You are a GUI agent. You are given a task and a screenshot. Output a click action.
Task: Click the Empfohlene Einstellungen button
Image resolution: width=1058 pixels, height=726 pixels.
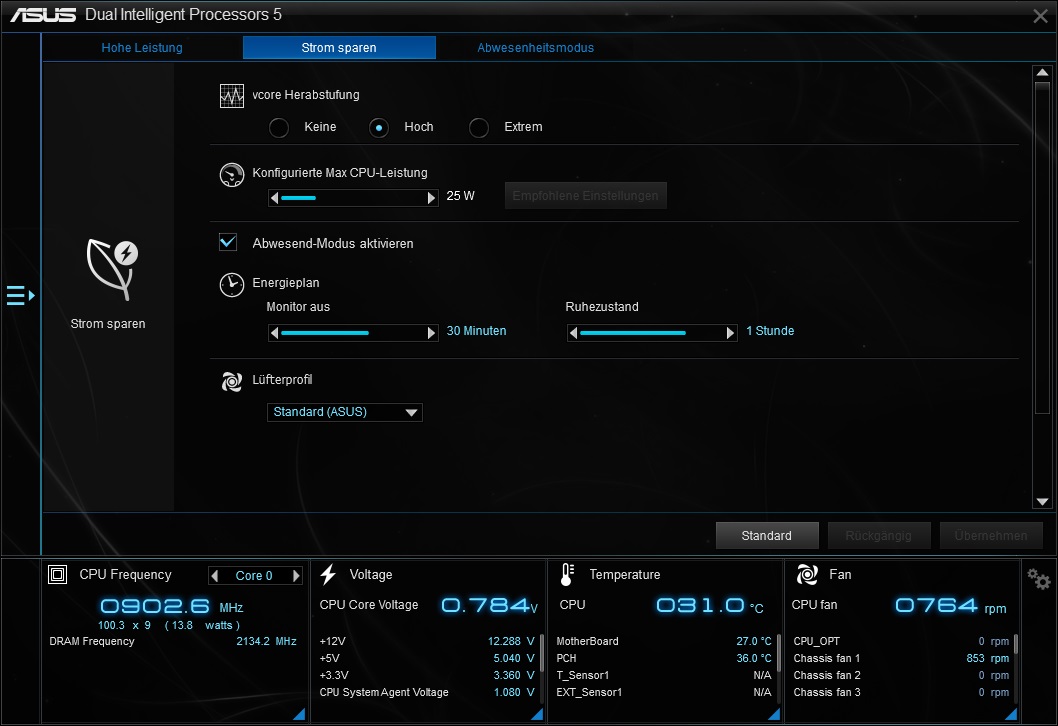(x=586, y=196)
